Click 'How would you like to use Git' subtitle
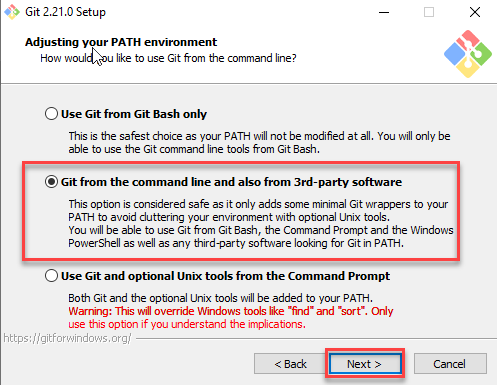 [x=168, y=58]
